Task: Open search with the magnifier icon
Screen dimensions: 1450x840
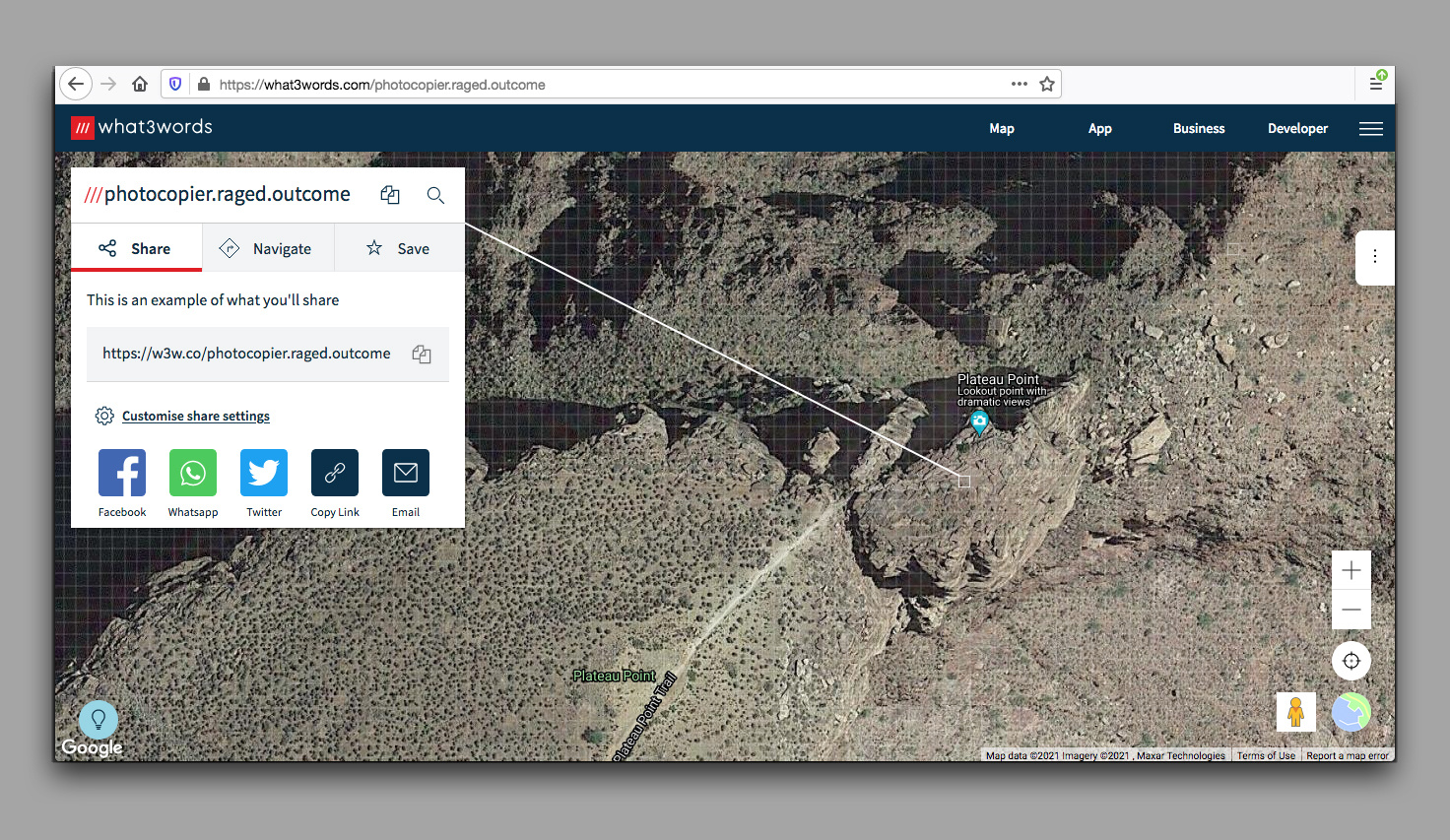Action: 435,195
